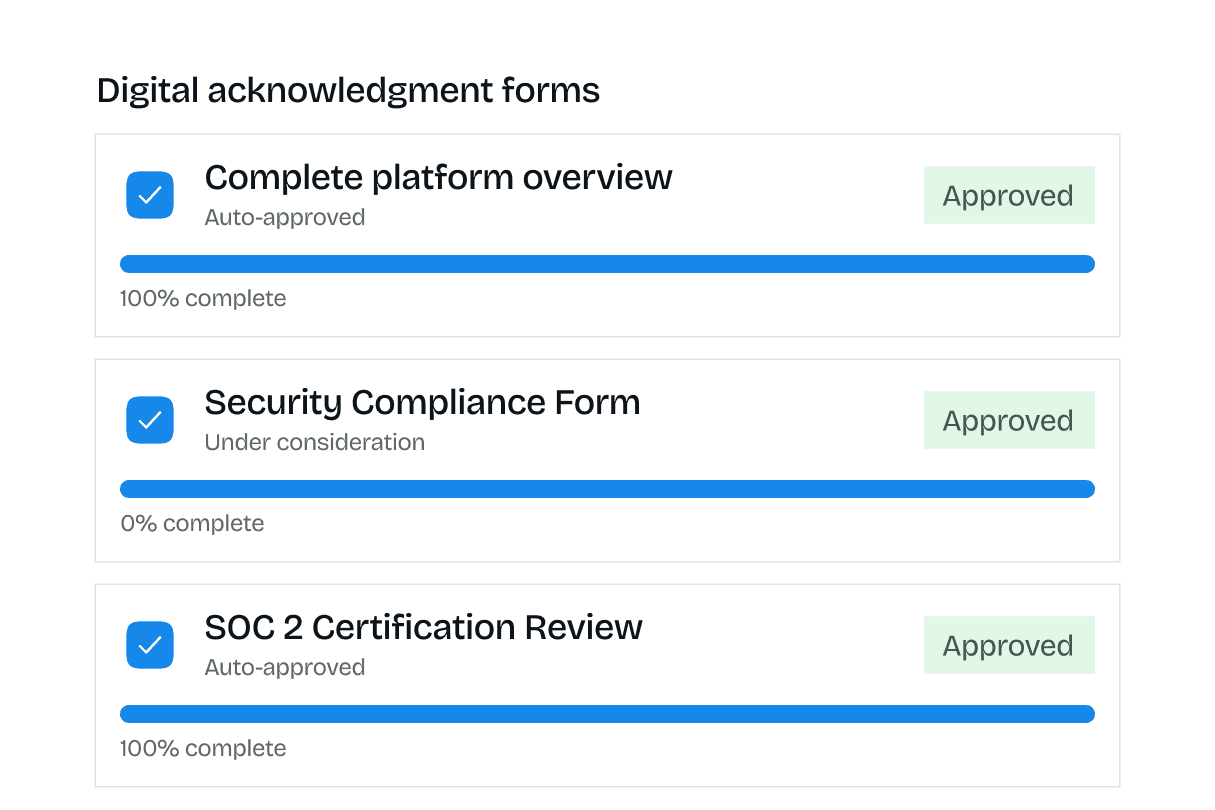Screen dimensions: 1215x810
Task: Click the Complete platform overview progress bar
Action: point(607,264)
